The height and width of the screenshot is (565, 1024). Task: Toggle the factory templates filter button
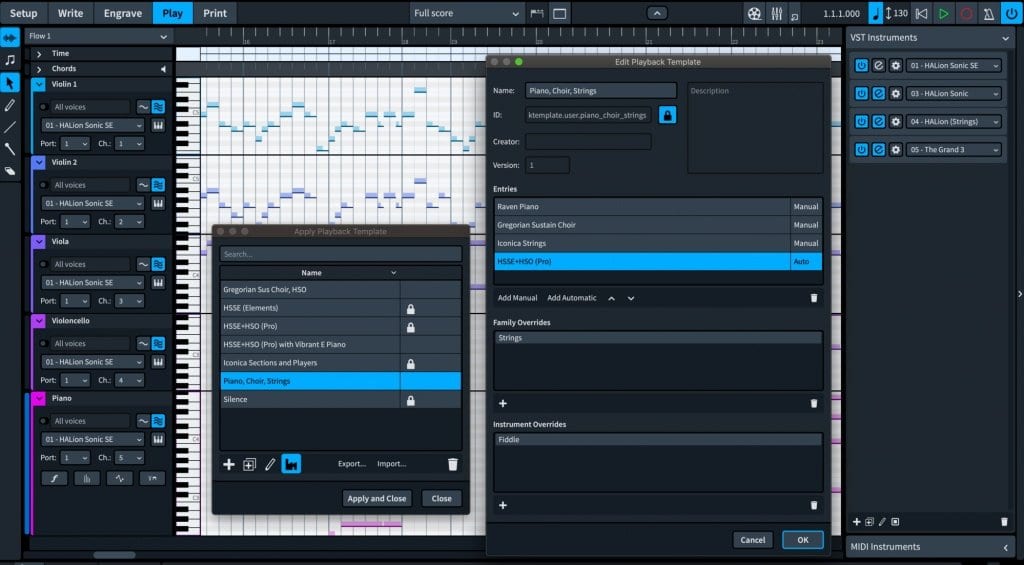pos(291,464)
